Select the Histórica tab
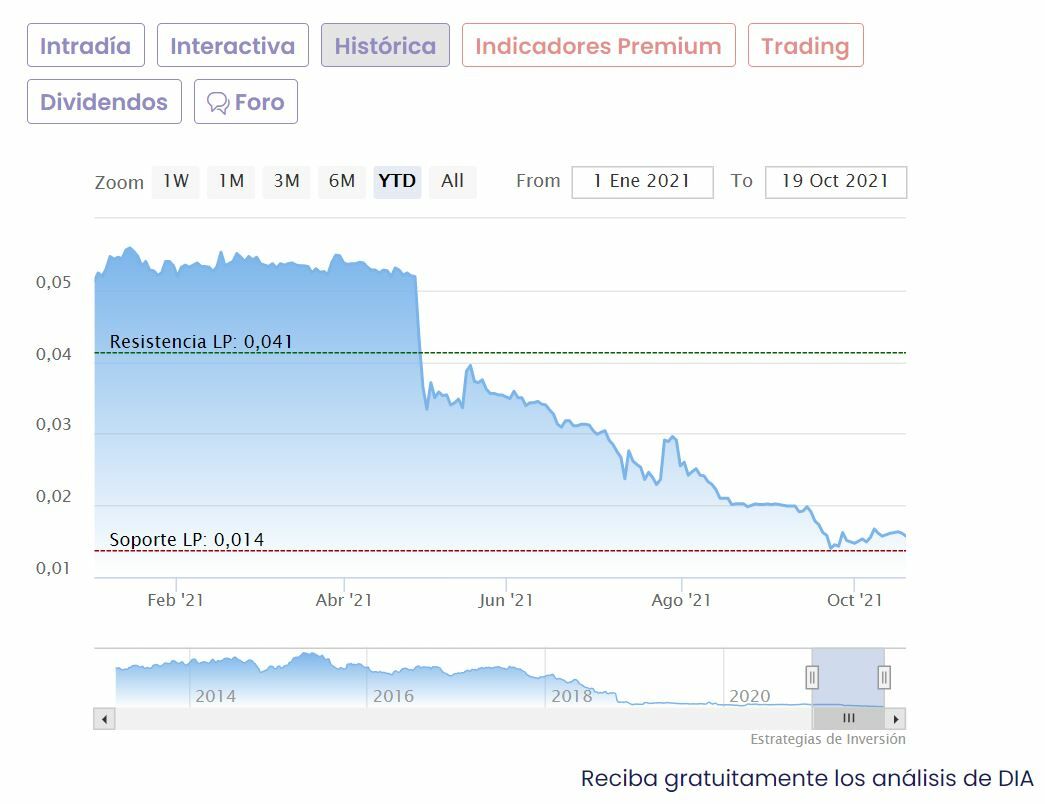Viewport: 1045px width, 804px height. tap(385, 46)
